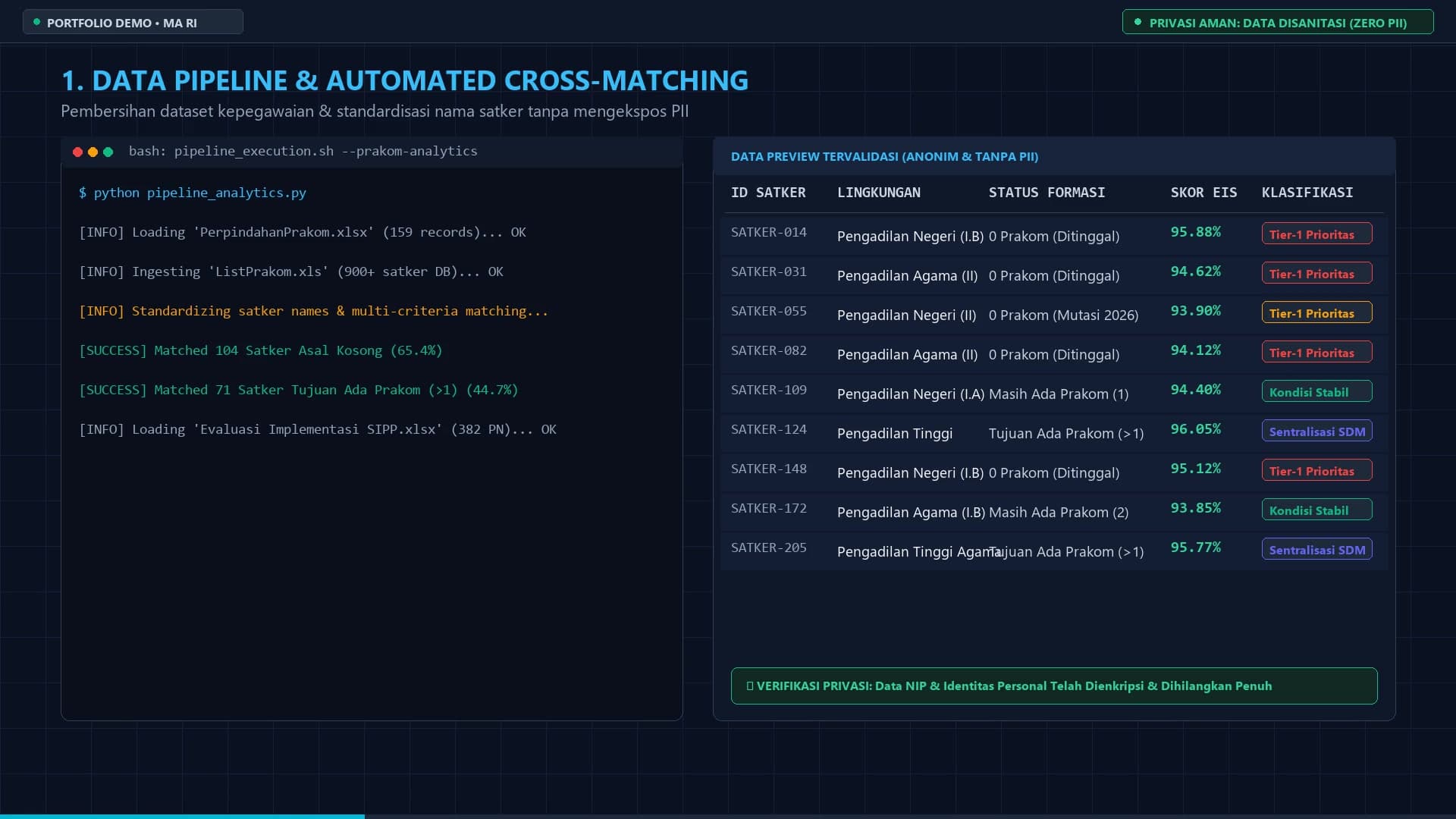Click the 95.88% EIS score
The height and width of the screenshot is (819, 1456).
[1196, 232]
